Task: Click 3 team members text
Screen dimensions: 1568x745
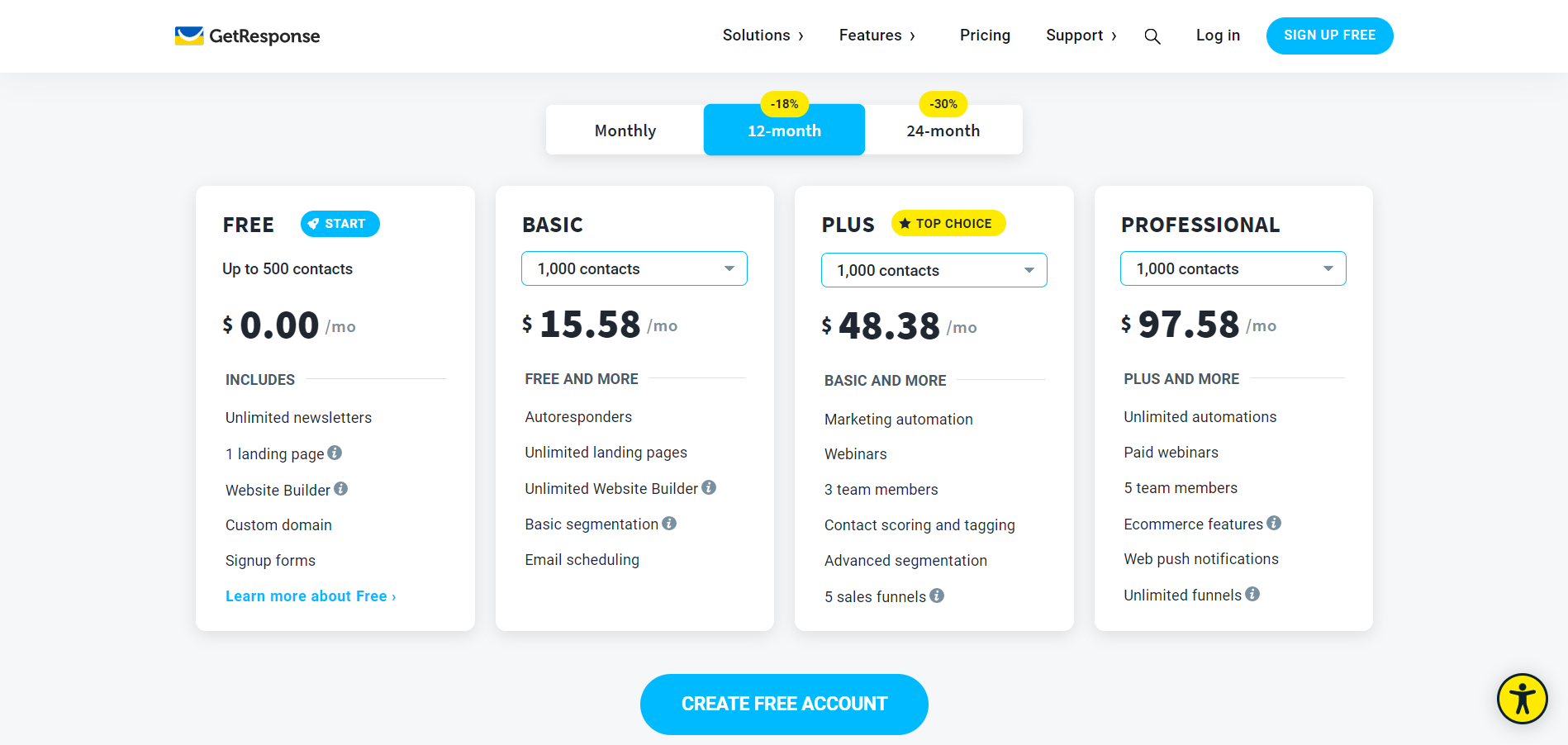Action: [881, 490]
